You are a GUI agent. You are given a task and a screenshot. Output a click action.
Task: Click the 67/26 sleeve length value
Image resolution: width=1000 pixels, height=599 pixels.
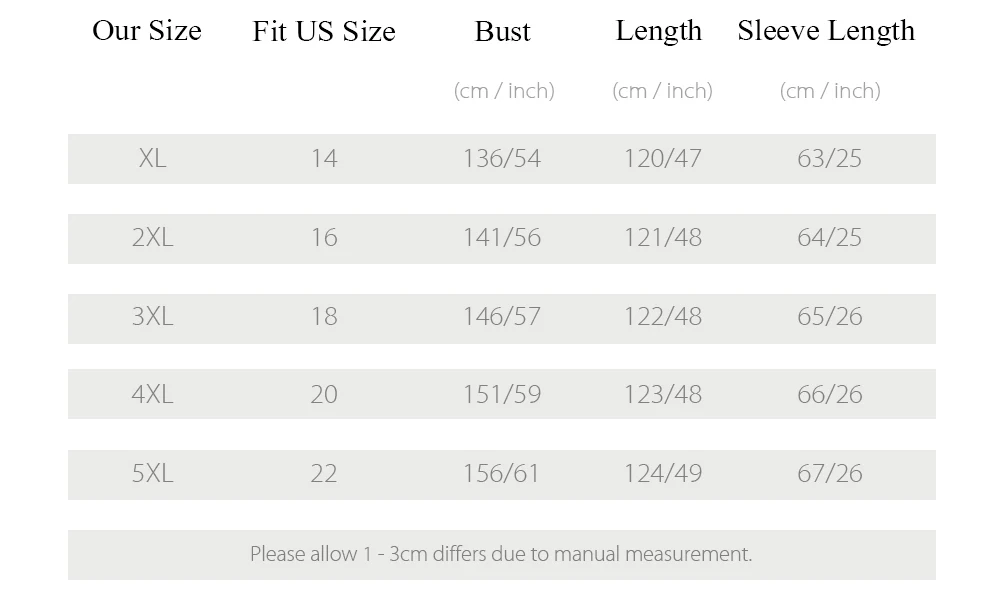coord(830,473)
